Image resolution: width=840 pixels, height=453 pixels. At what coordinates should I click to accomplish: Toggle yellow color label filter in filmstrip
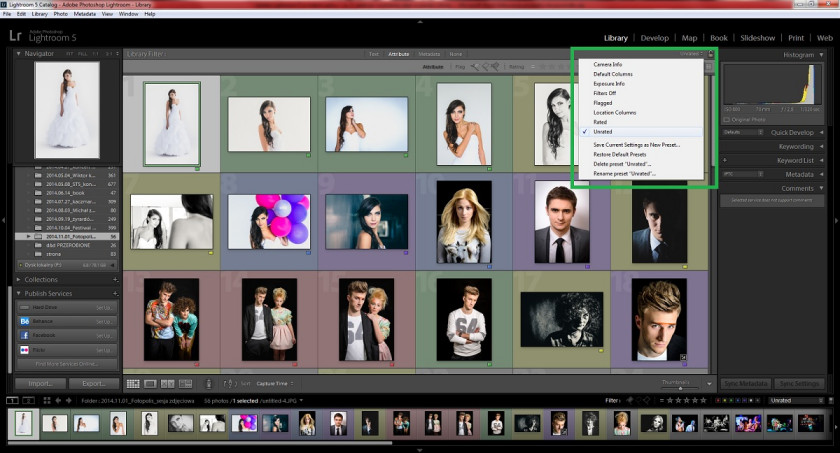(725, 400)
